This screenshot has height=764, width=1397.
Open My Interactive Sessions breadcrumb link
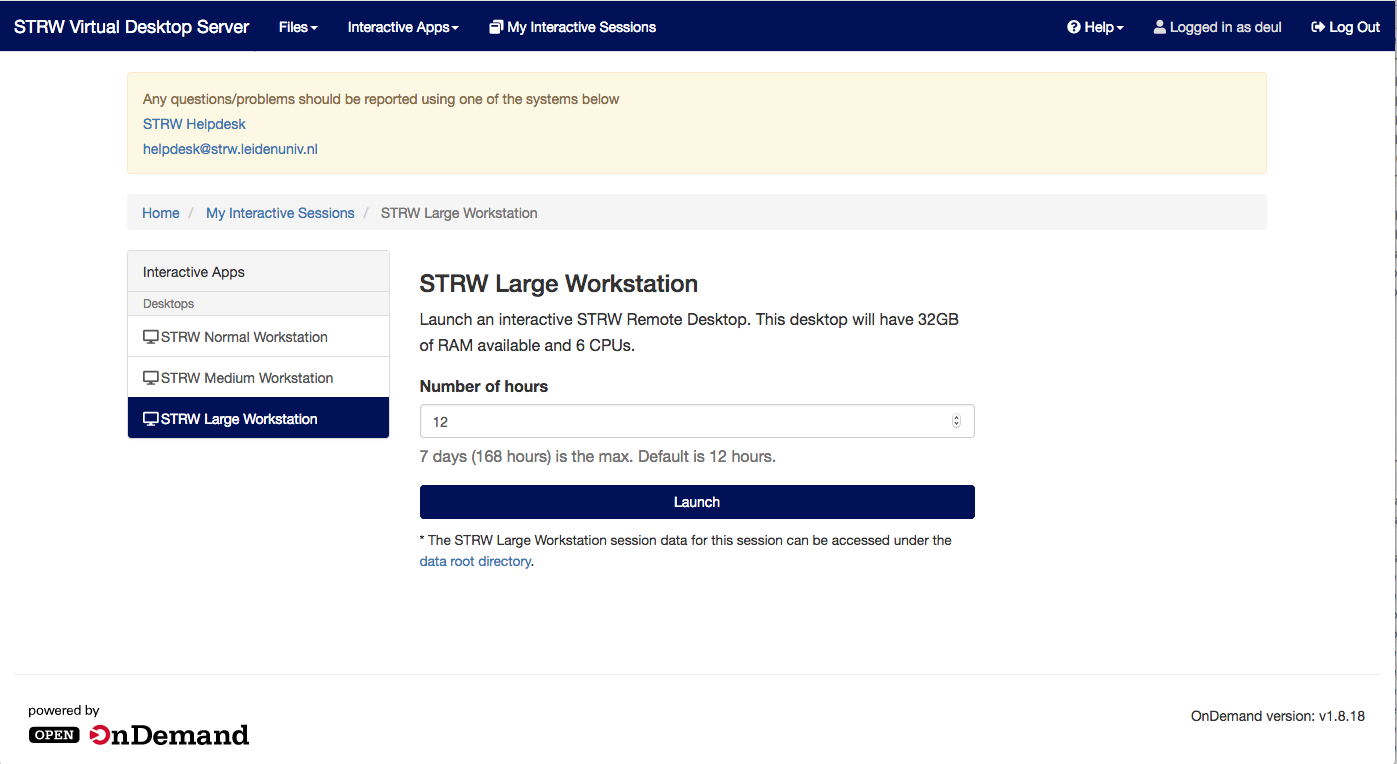pos(280,213)
